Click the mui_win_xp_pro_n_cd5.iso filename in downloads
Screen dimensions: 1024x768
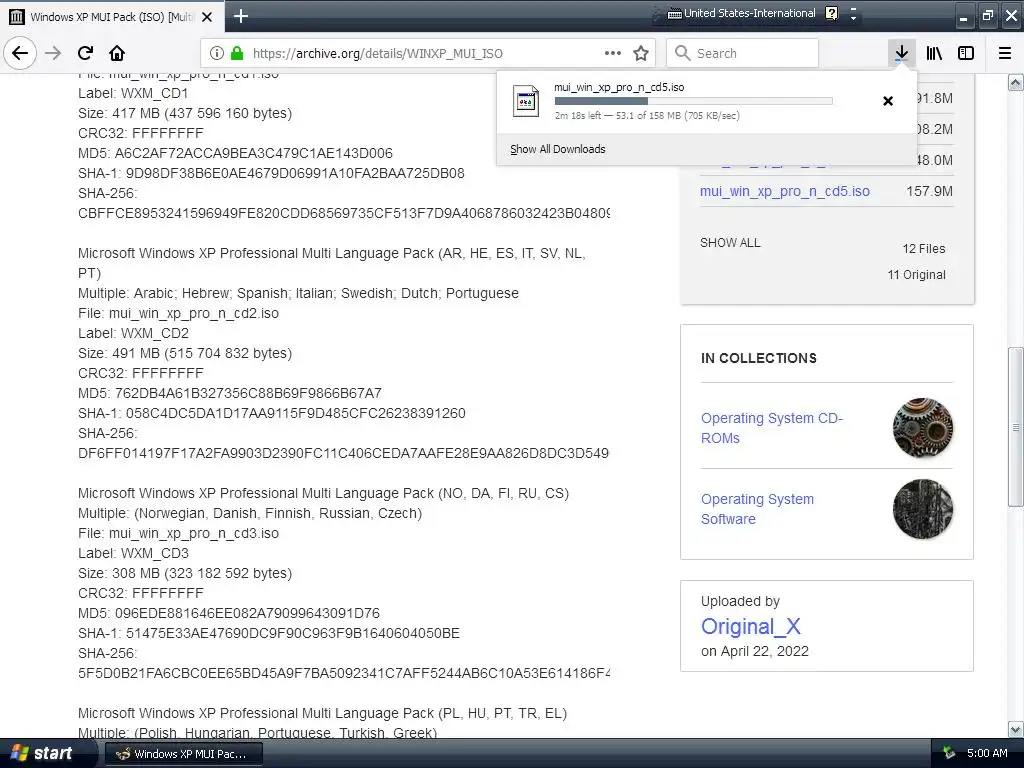[619, 87]
